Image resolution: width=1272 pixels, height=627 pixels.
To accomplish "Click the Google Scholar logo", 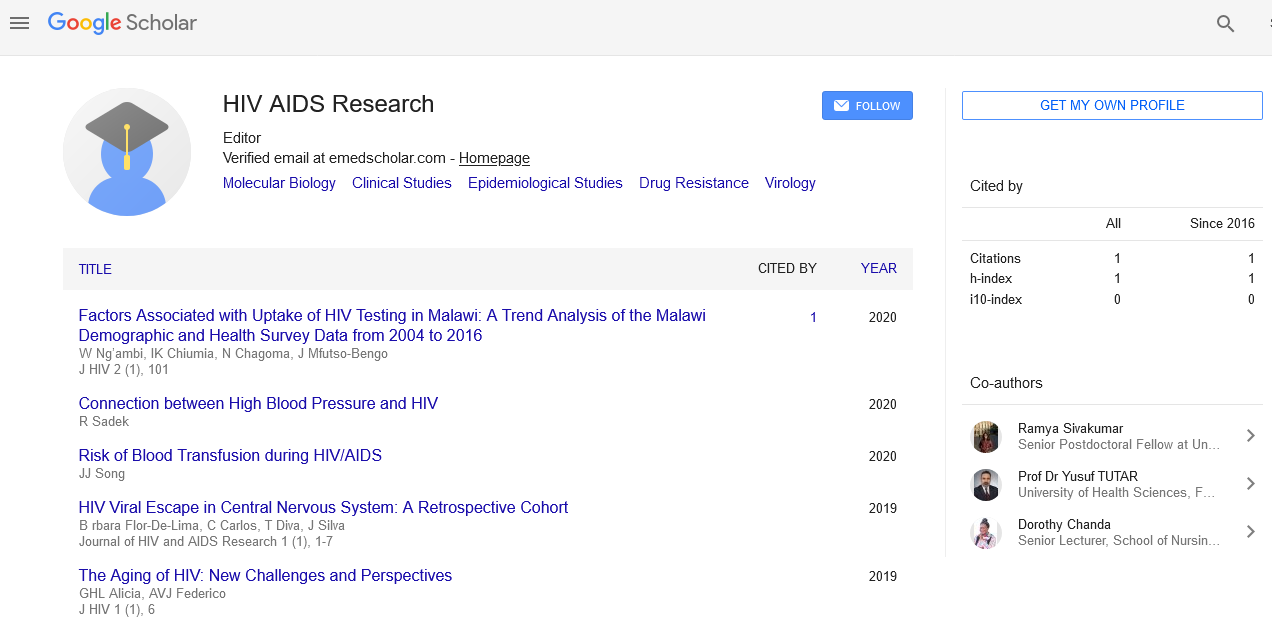I will 122,23.
